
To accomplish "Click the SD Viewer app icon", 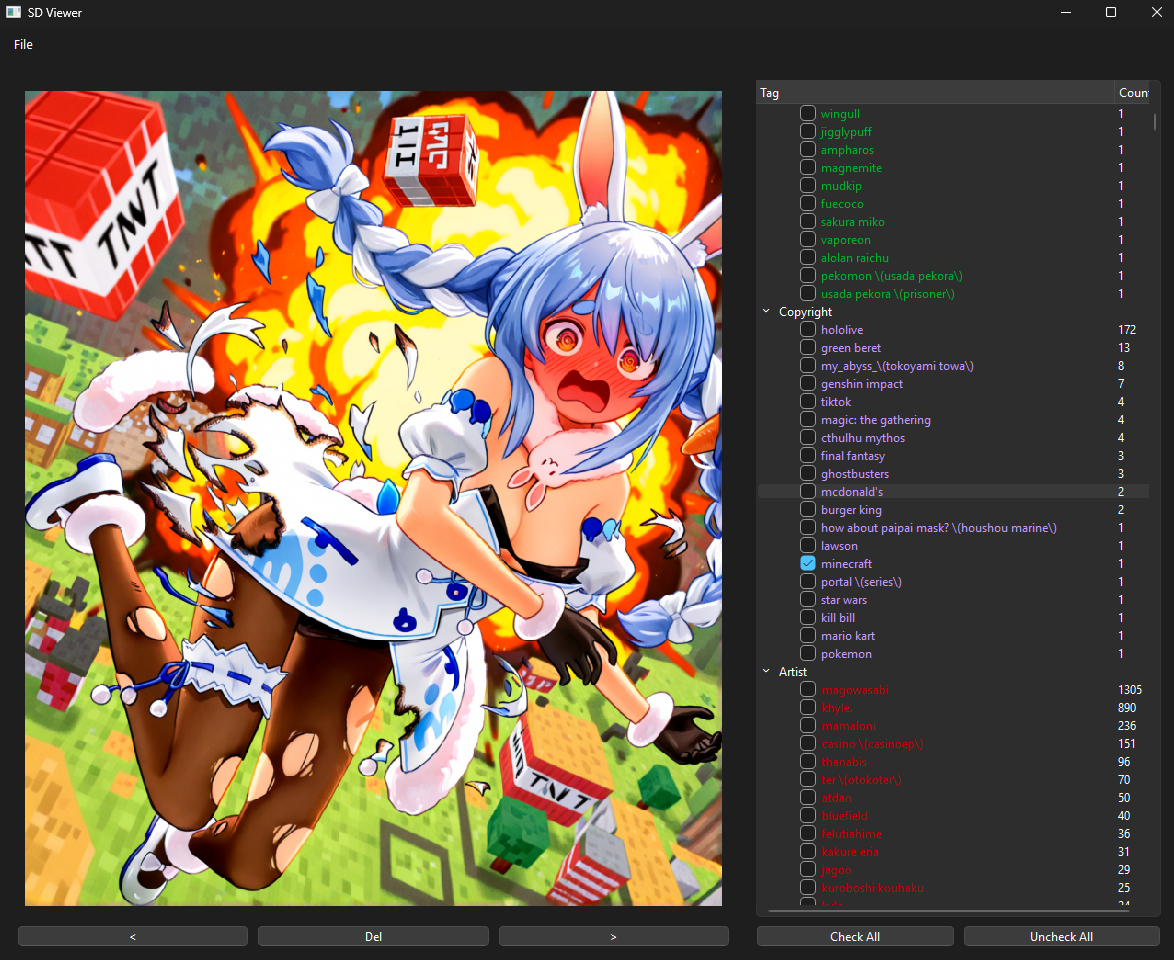I will (x=13, y=12).
